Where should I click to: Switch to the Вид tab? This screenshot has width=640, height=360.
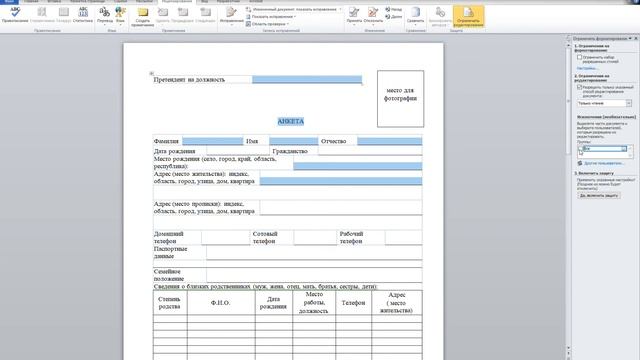tap(205, 2)
